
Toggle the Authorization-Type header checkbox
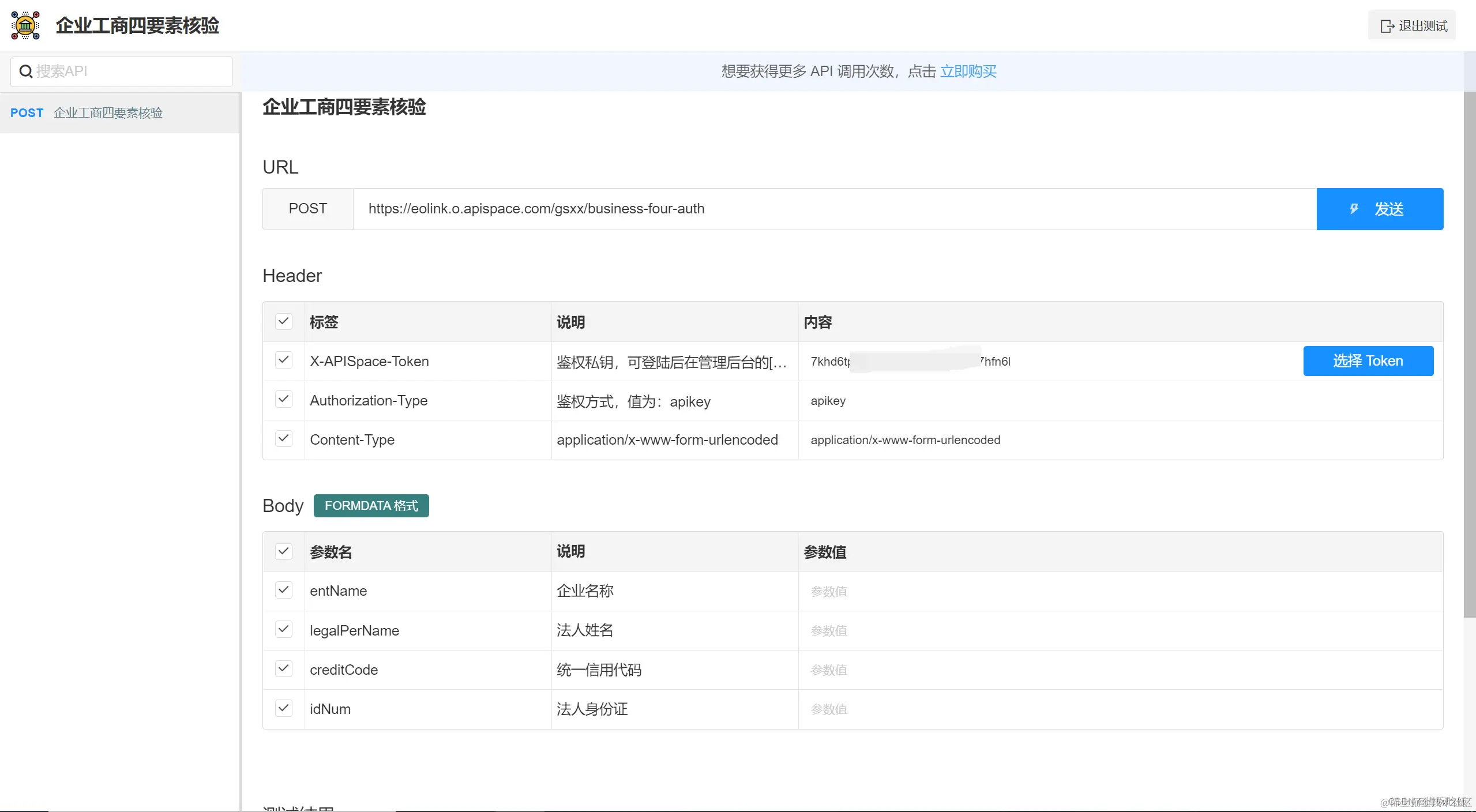[283, 400]
